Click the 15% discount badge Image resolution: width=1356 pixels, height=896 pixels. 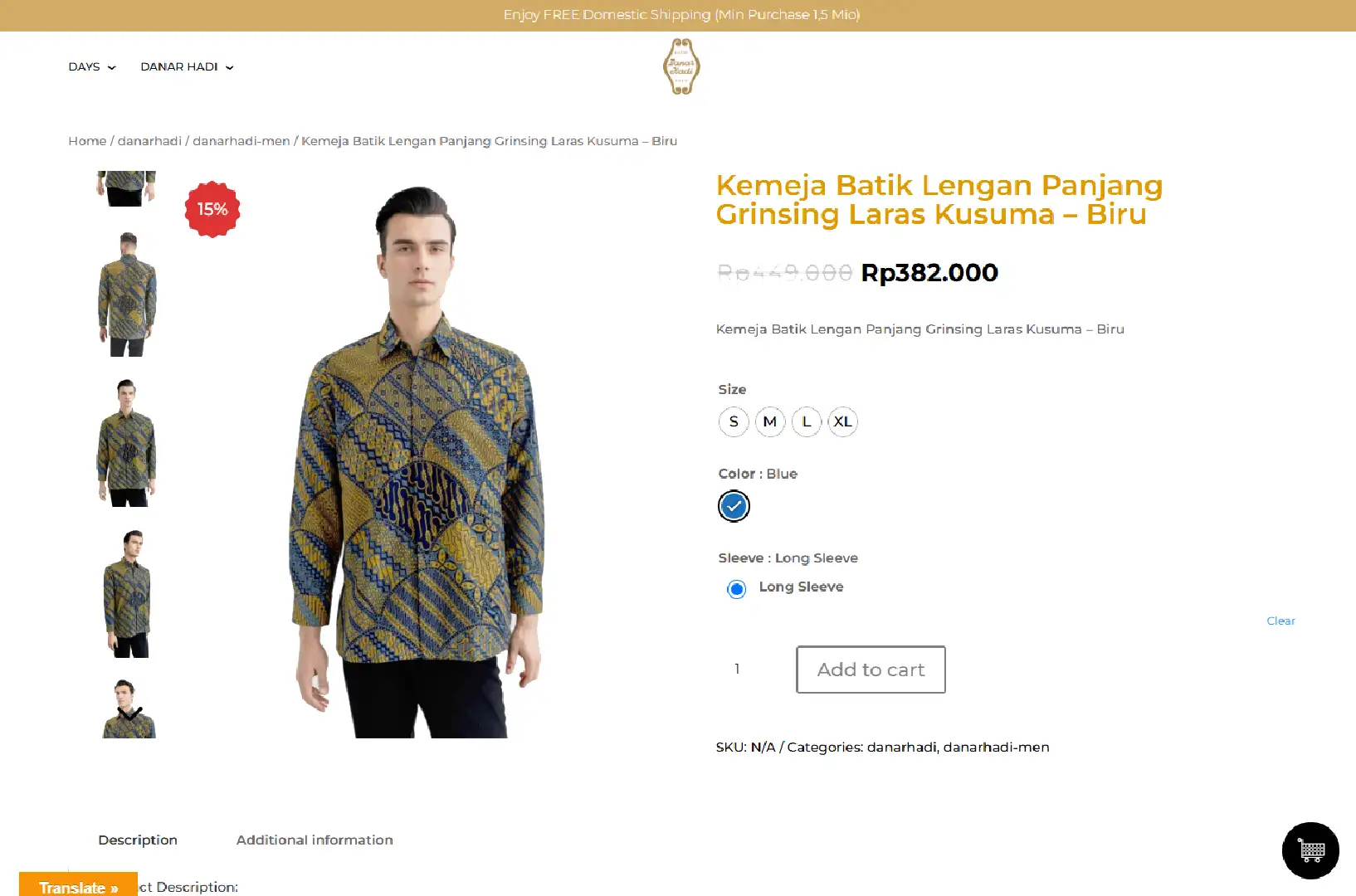click(x=212, y=209)
